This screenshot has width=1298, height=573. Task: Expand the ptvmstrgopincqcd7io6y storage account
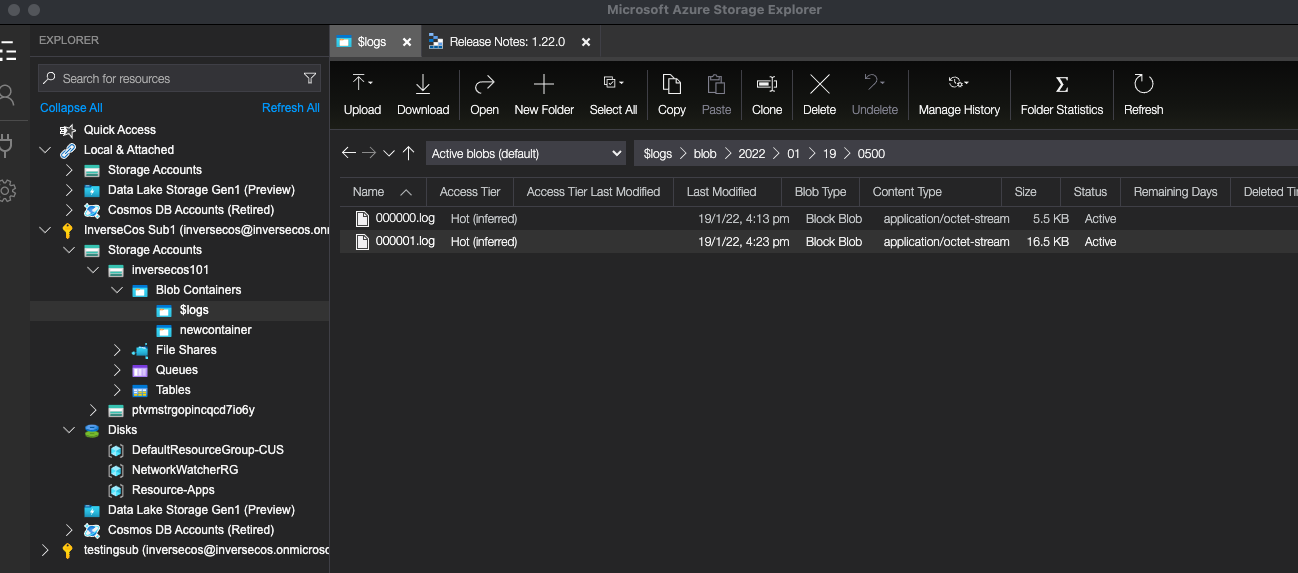click(93, 410)
